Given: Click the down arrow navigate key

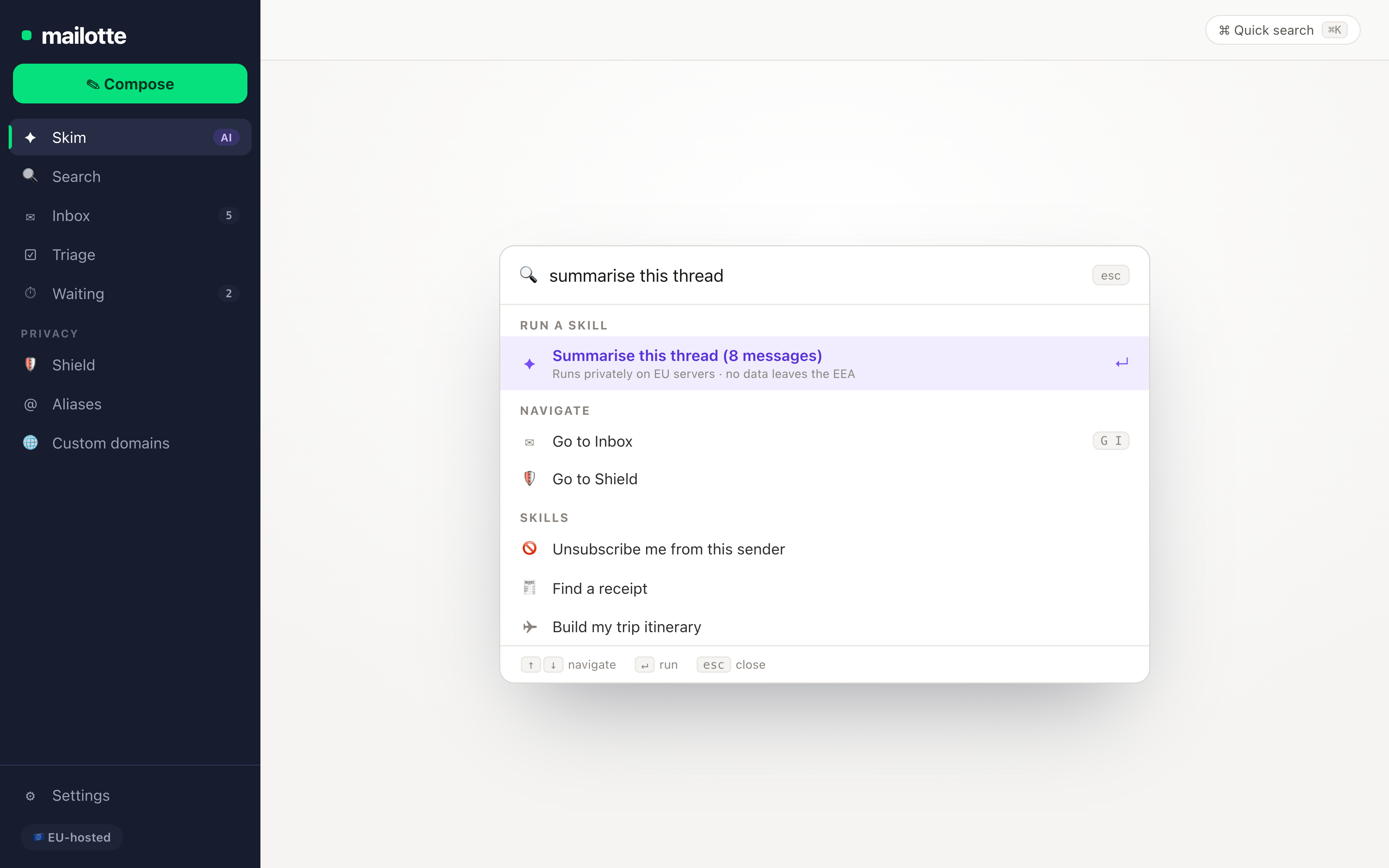Looking at the screenshot, I should (553, 665).
